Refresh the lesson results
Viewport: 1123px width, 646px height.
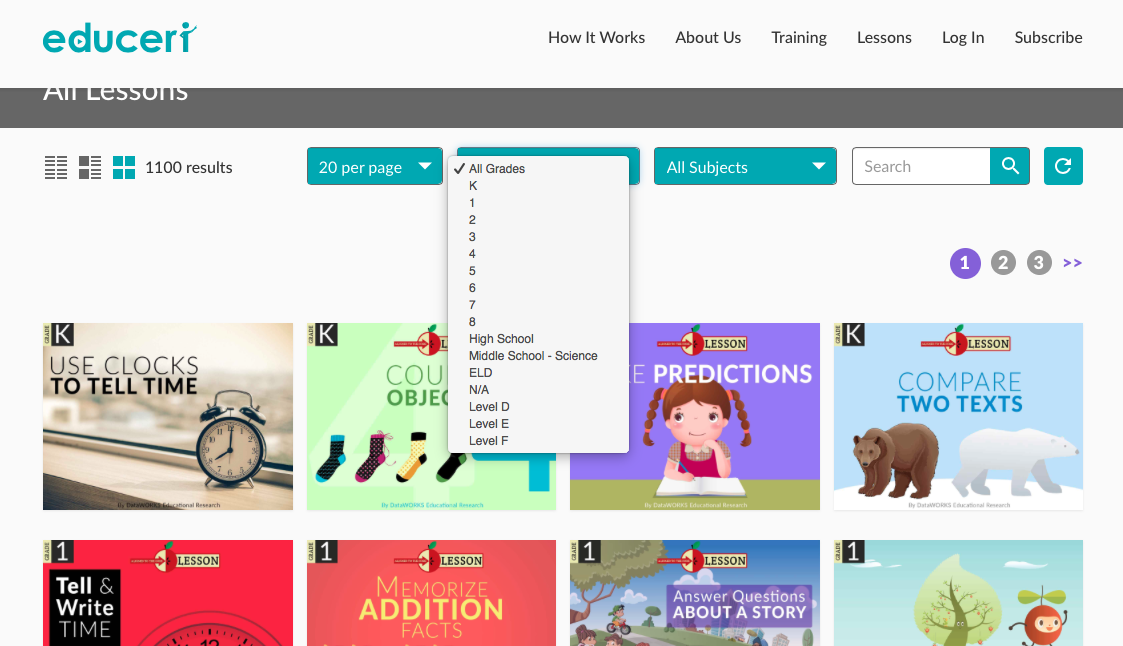coord(1063,166)
